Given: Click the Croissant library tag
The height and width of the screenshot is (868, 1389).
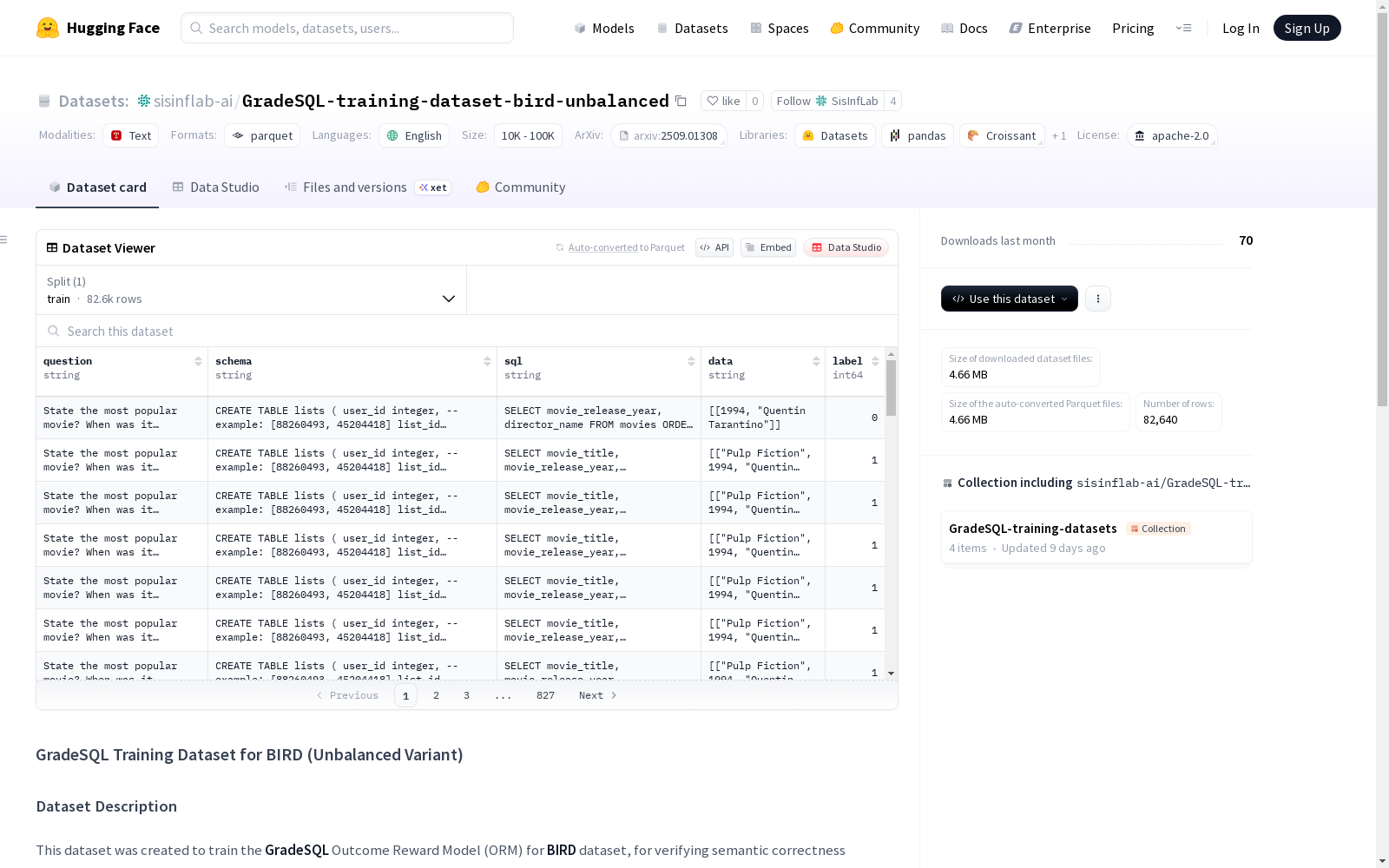Looking at the screenshot, I should pyautogui.click(x=1002, y=135).
